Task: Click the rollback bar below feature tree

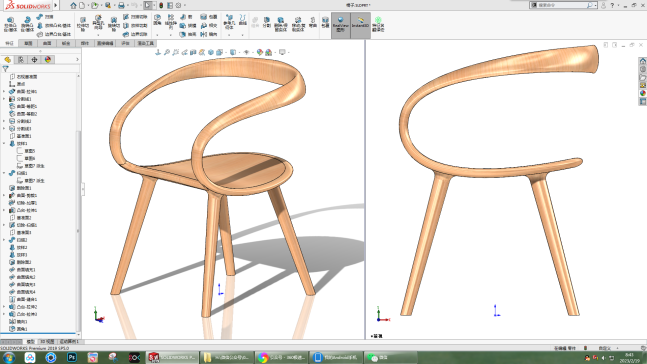Action: pyautogui.click(x=38, y=333)
